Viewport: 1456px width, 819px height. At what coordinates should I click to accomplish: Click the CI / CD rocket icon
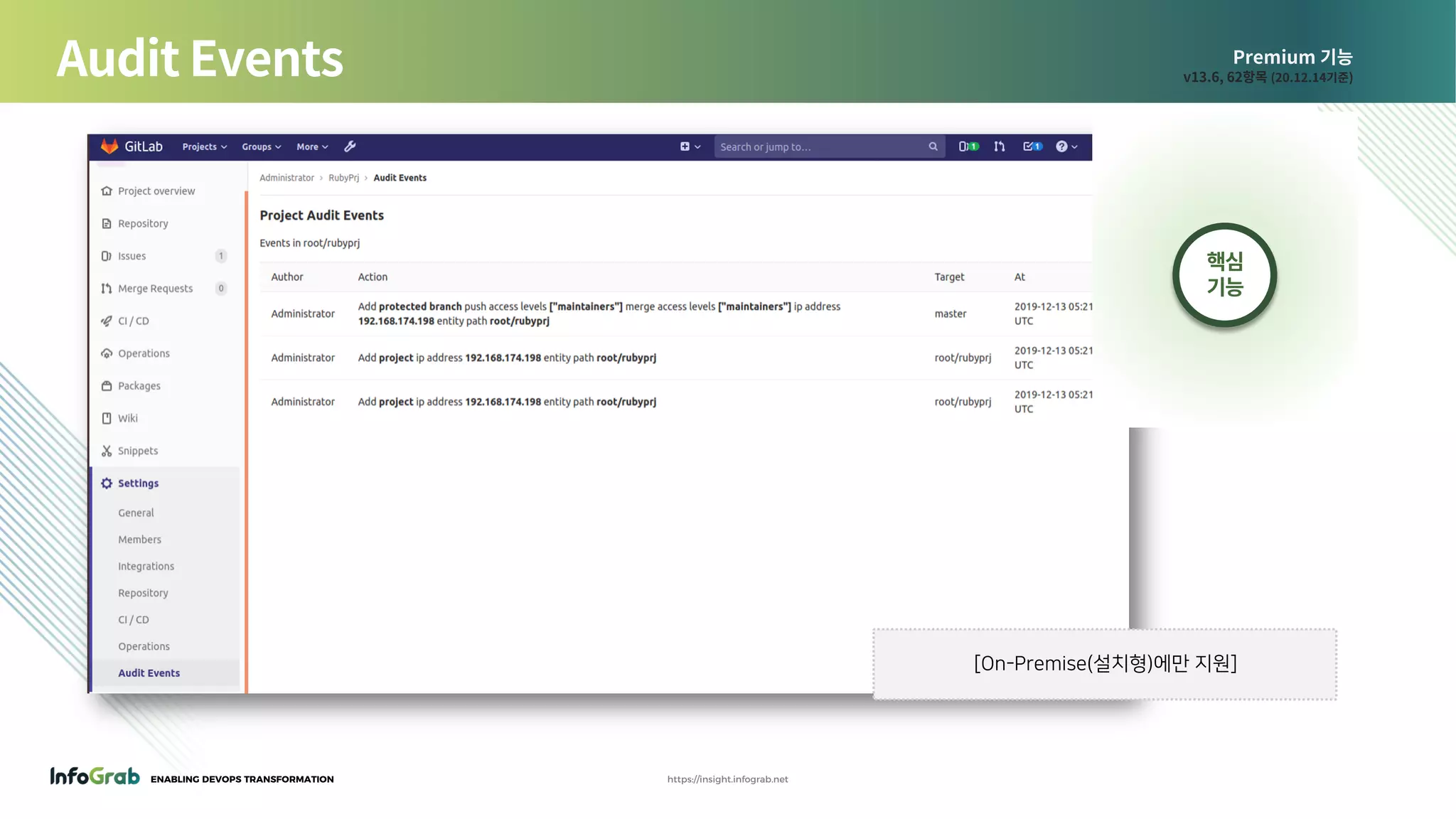click(x=107, y=321)
